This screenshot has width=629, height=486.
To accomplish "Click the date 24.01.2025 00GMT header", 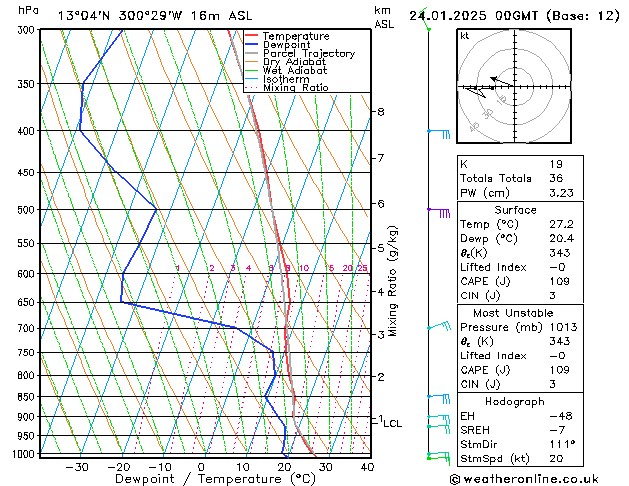I will (474, 16).
